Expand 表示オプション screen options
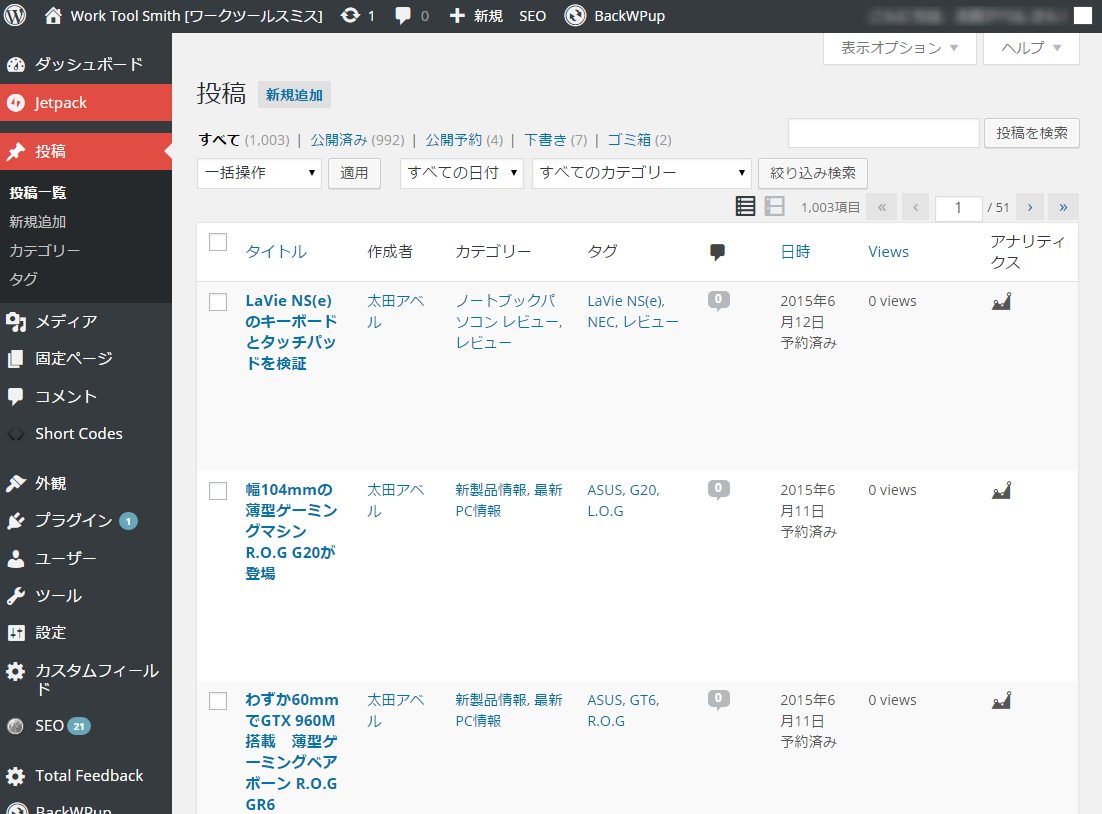Screen dimensions: 1102x814 point(900,48)
